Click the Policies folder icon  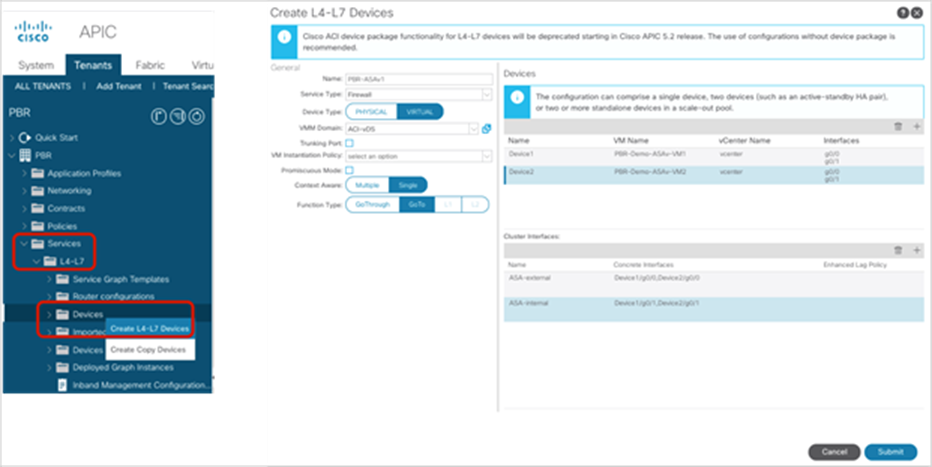tap(37, 226)
